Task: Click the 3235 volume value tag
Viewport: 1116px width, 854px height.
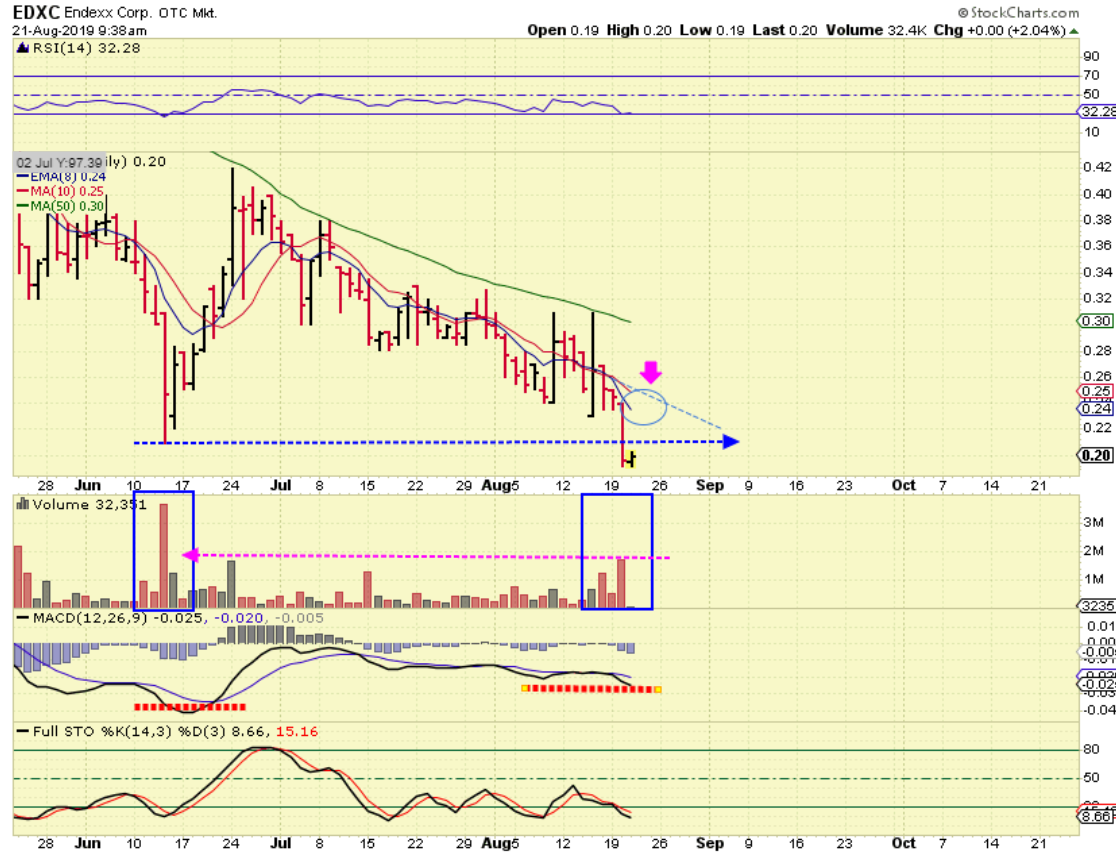Action: coord(1097,606)
